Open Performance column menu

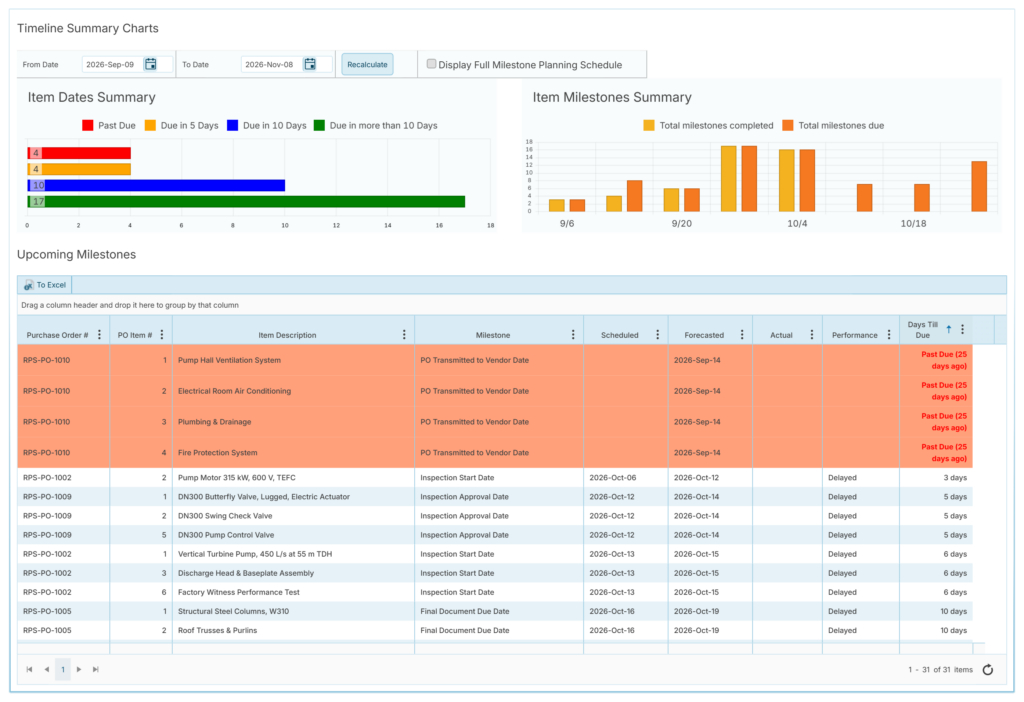click(x=889, y=334)
